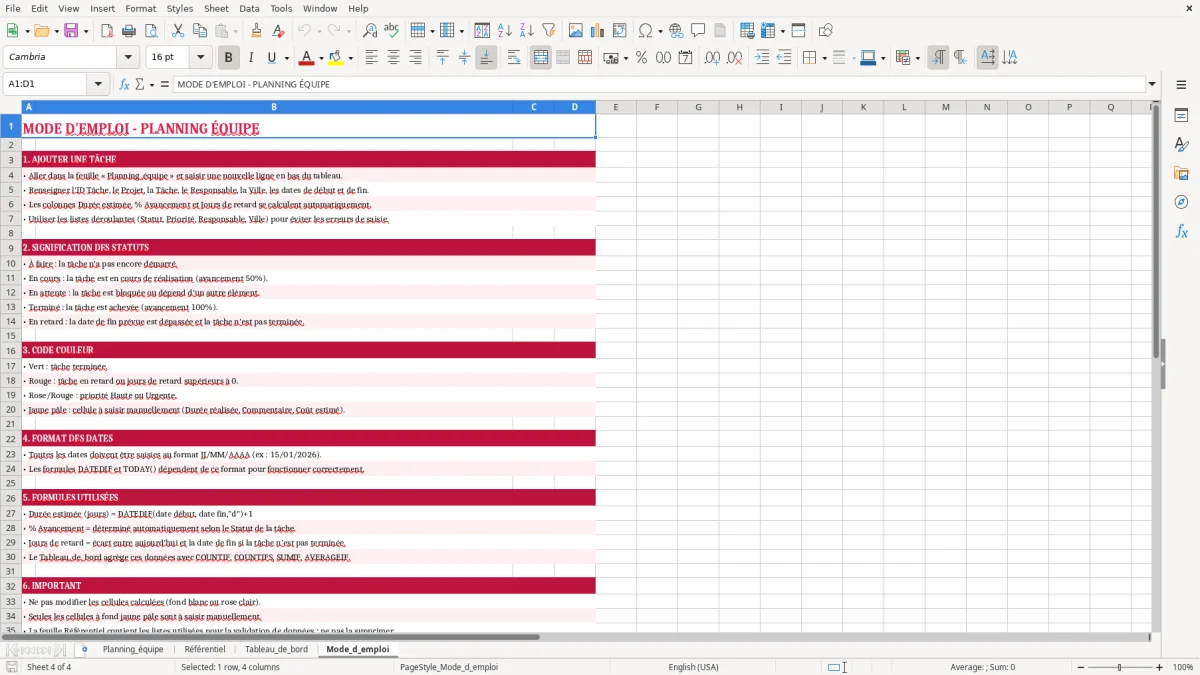Click the zoom slider handle
The width and height of the screenshot is (1200, 675).
[1119, 667]
